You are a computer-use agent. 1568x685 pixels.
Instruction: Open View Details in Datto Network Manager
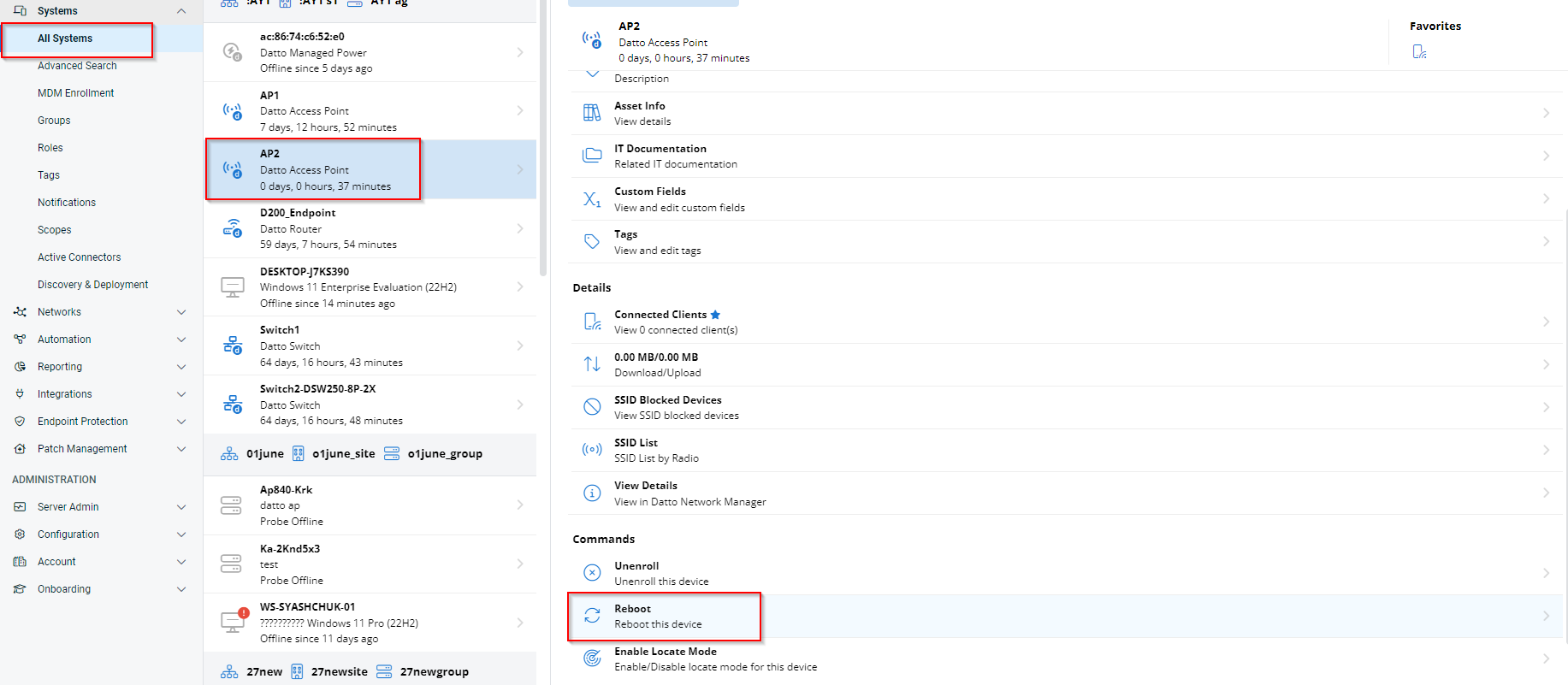click(689, 493)
